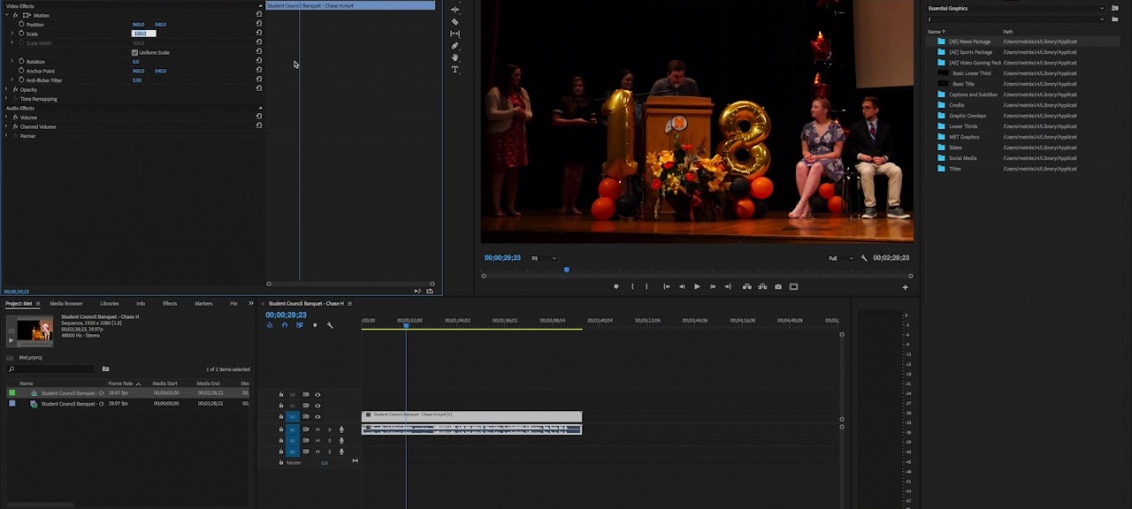Click Mark In button in Program Monitor
This screenshot has width=1132, height=509.
pyautogui.click(x=632, y=287)
